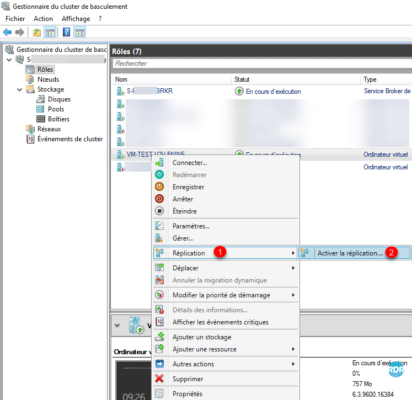Image resolution: width=412 pixels, height=400 pixels.
Task: Click the red X Supprimer icon
Action: click(x=160, y=379)
